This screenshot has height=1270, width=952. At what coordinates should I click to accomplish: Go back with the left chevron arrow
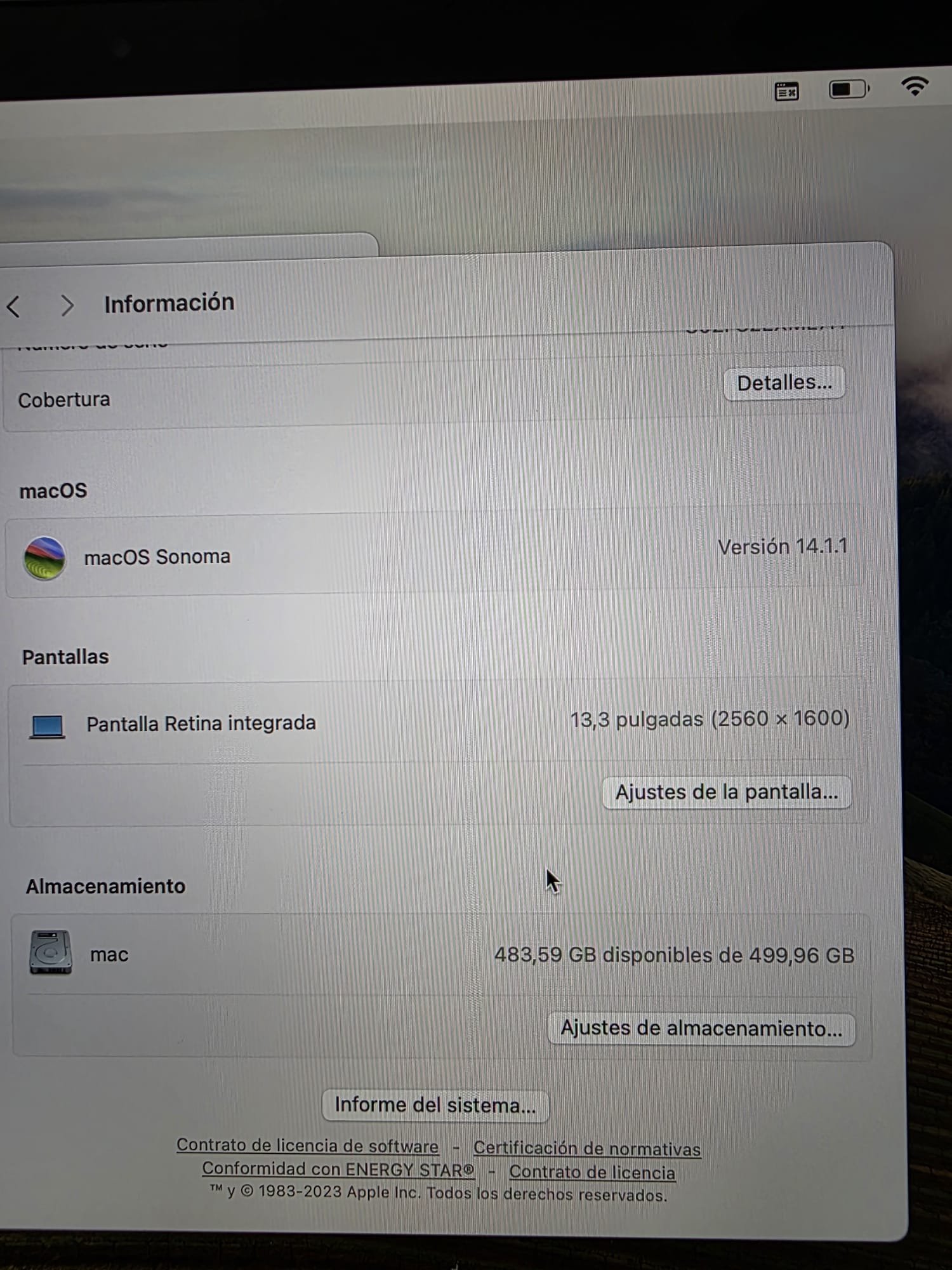14,306
